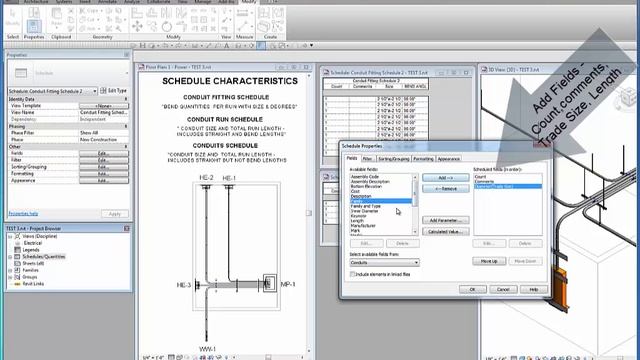Close the Project Browser panel
640x360 pixels.
127,229
